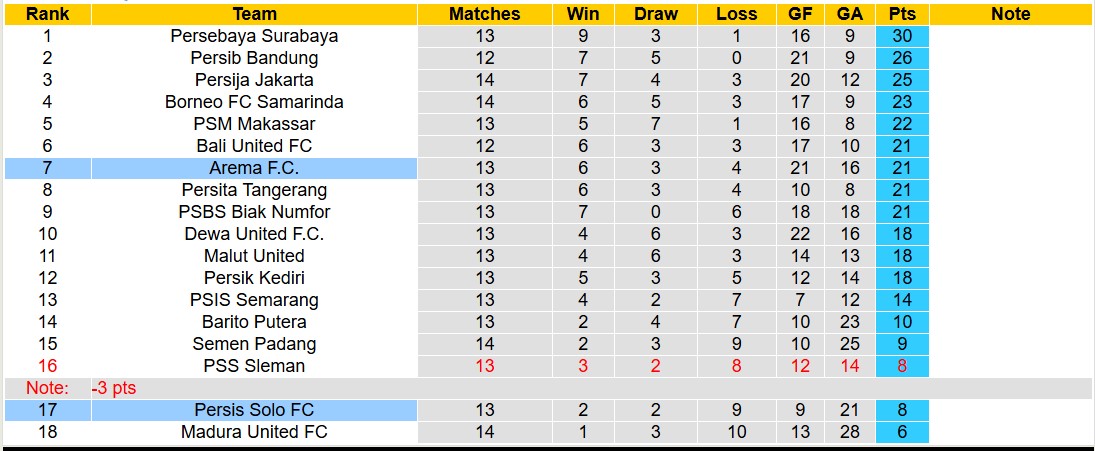Click the Madura United FC team name
This screenshot has height=451, width=1095.
254,432
